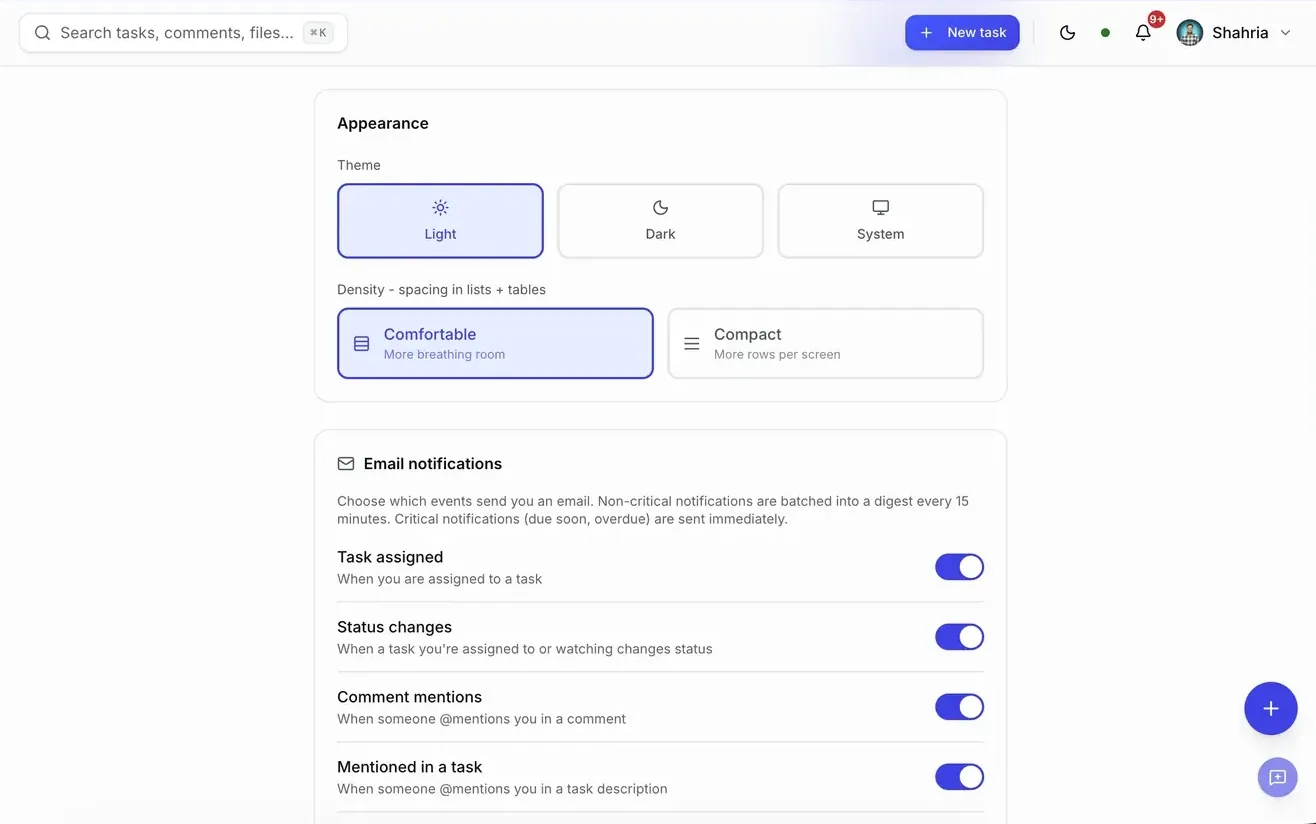Turn off Status changes notifications toggle

click(x=959, y=637)
